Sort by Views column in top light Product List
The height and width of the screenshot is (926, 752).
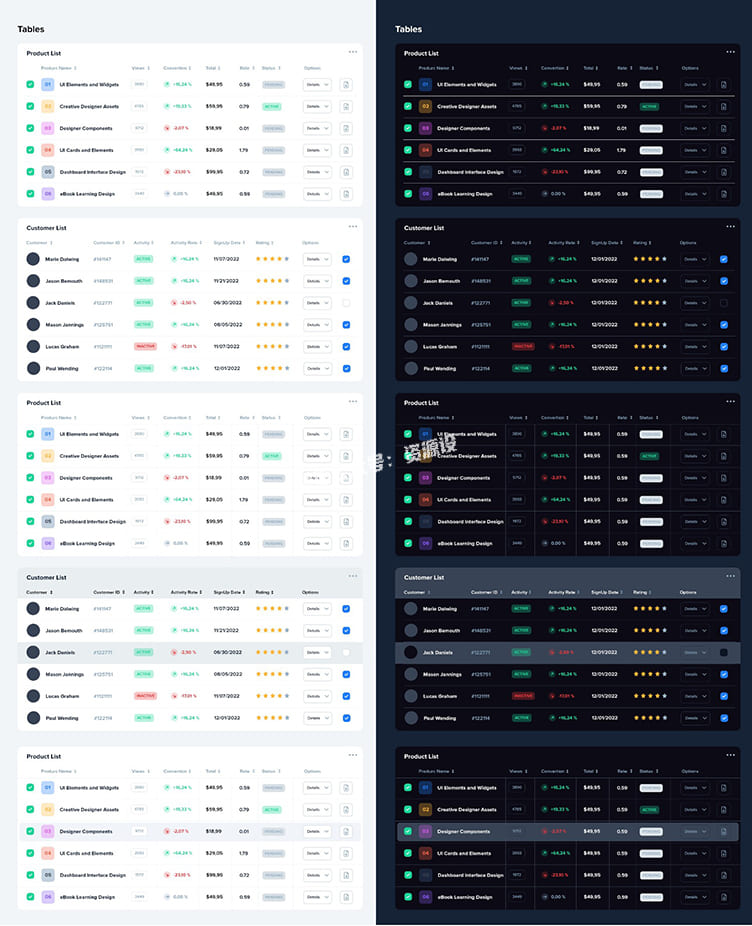[x=139, y=68]
